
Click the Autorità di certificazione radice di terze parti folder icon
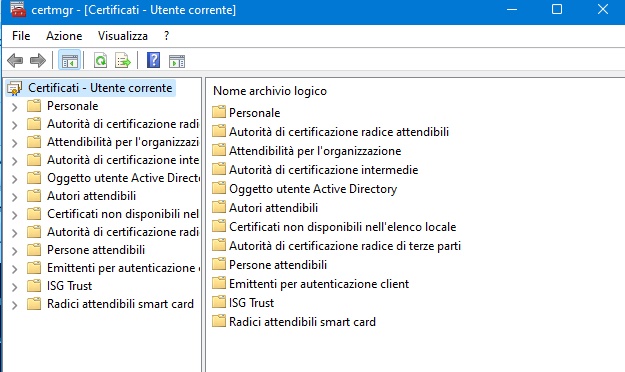219,245
